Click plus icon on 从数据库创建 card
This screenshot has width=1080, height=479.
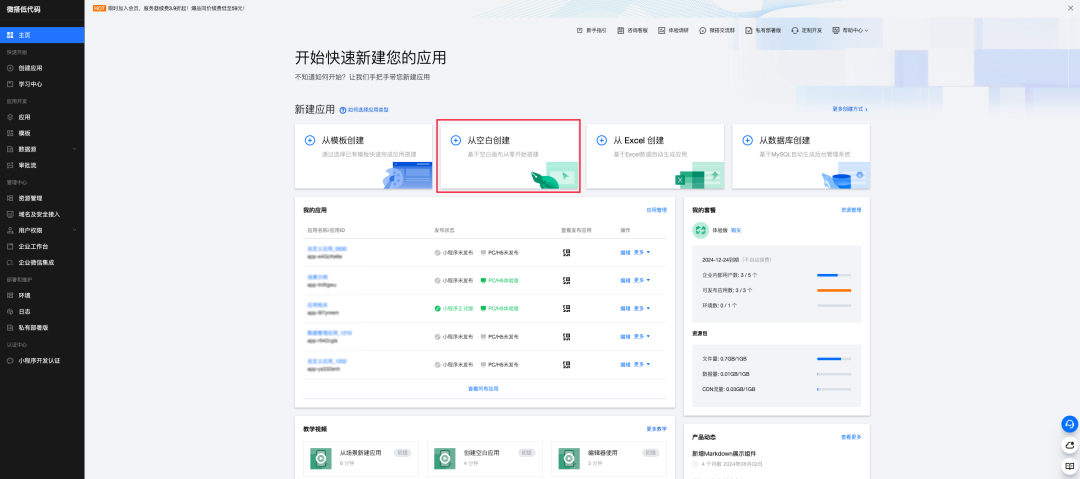tap(748, 140)
